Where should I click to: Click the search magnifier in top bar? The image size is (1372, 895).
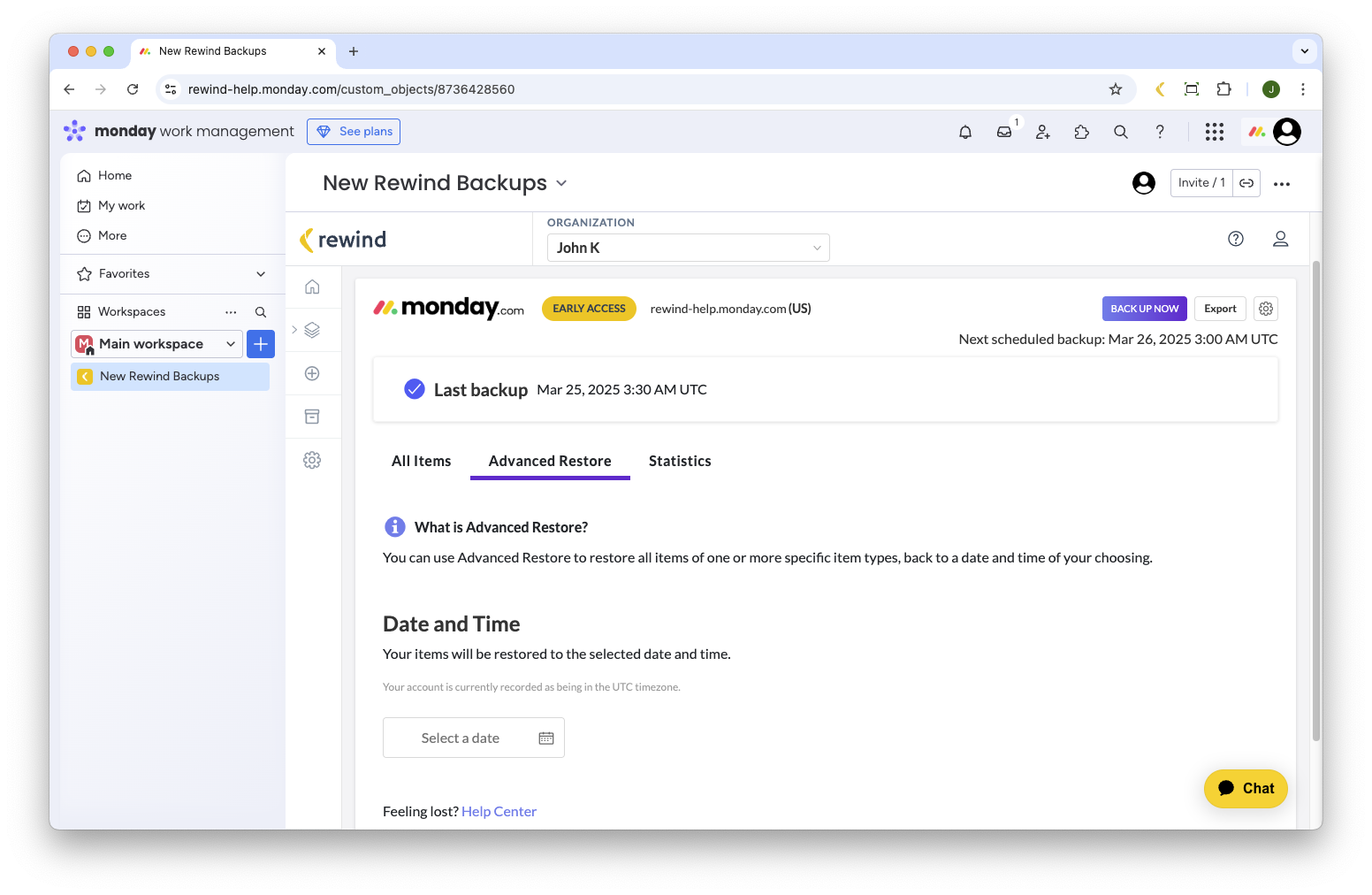pos(1121,132)
